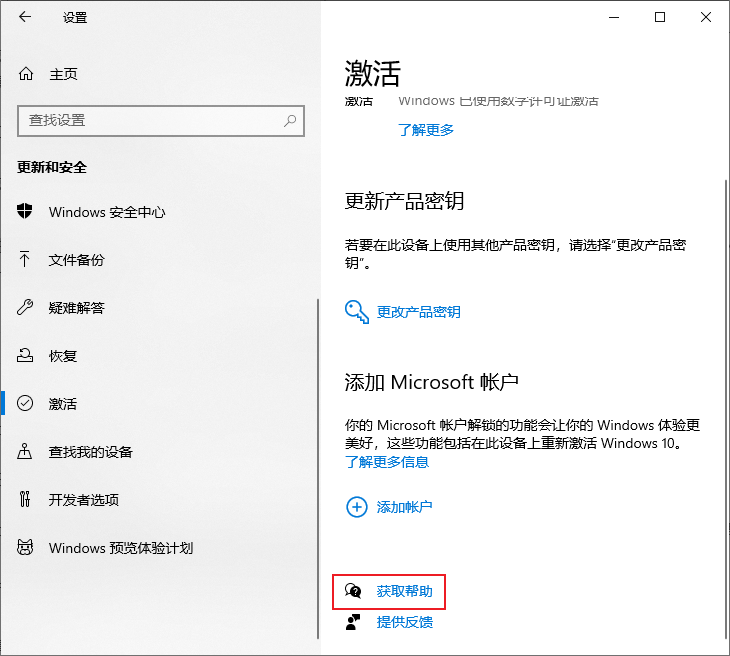Open the 获取帮助 link
The height and width of the screenshot is (656, 730).
(x=405, y=591)
